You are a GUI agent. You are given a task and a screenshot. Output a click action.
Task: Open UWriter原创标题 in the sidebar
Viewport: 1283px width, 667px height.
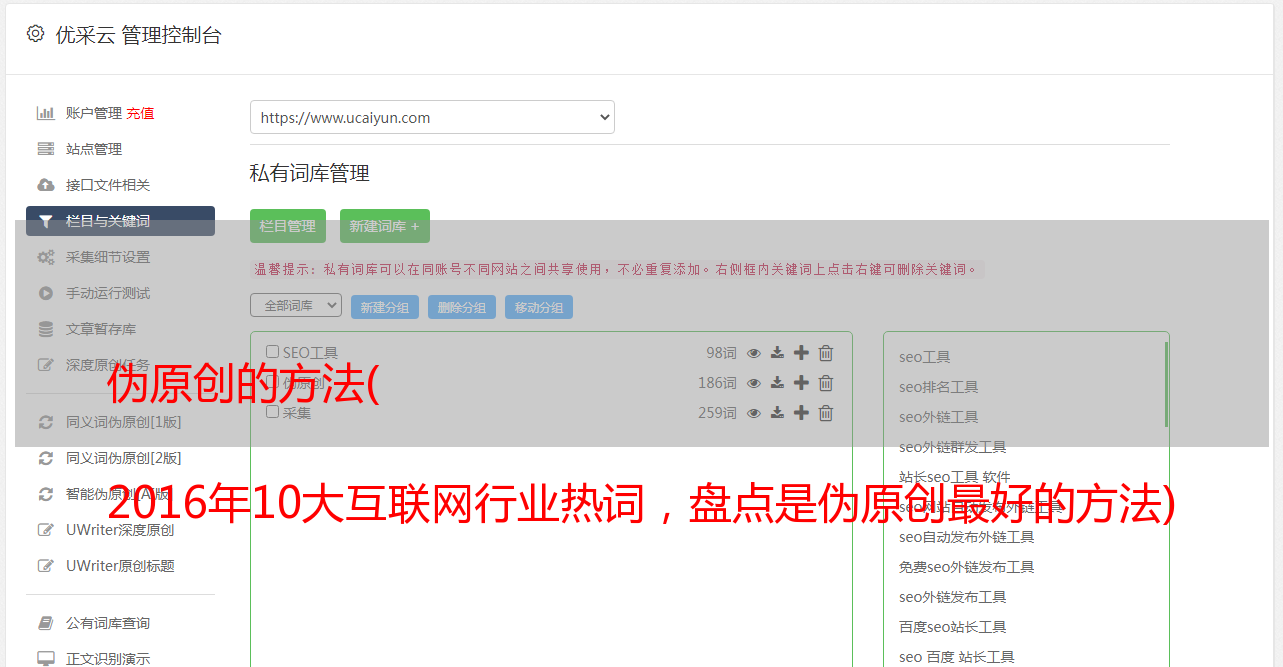120,566
